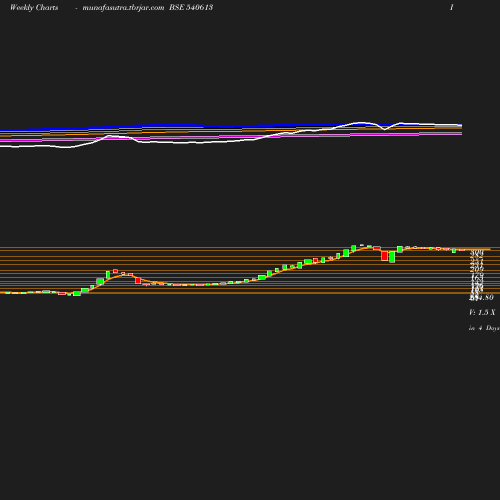Click the 84.80 price label
The width and height of the screenshot is (500, 500).
click(x=481, y=297)
